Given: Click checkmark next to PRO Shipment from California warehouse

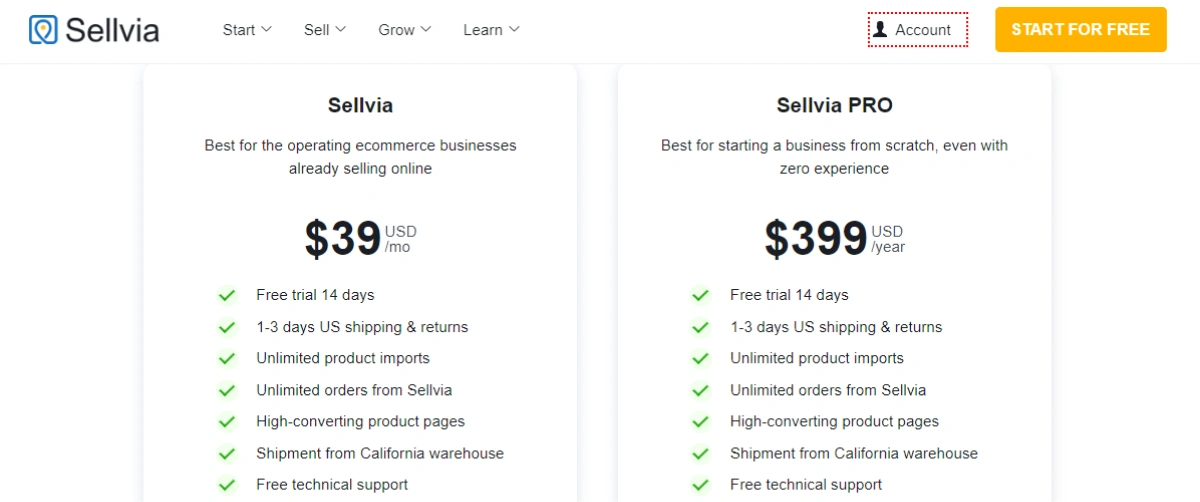Looking at the screenshot, I should [x=701, y=453].
